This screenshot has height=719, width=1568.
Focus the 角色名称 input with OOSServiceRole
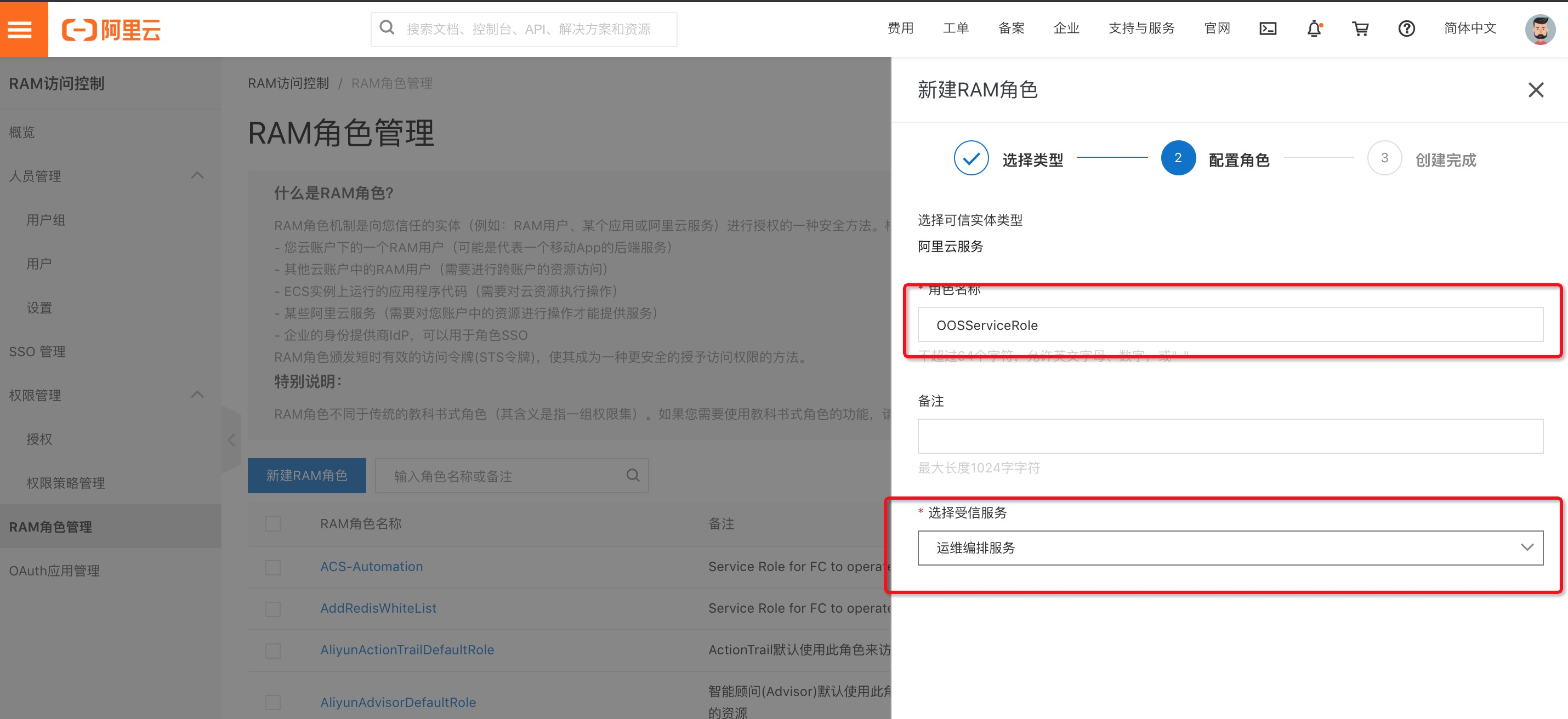[x=1230, y=325]
